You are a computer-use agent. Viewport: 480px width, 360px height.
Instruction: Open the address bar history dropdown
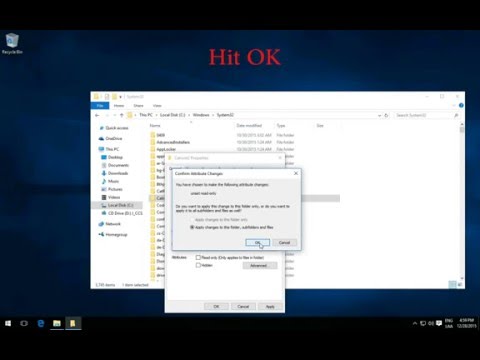[x=379, y=115]
